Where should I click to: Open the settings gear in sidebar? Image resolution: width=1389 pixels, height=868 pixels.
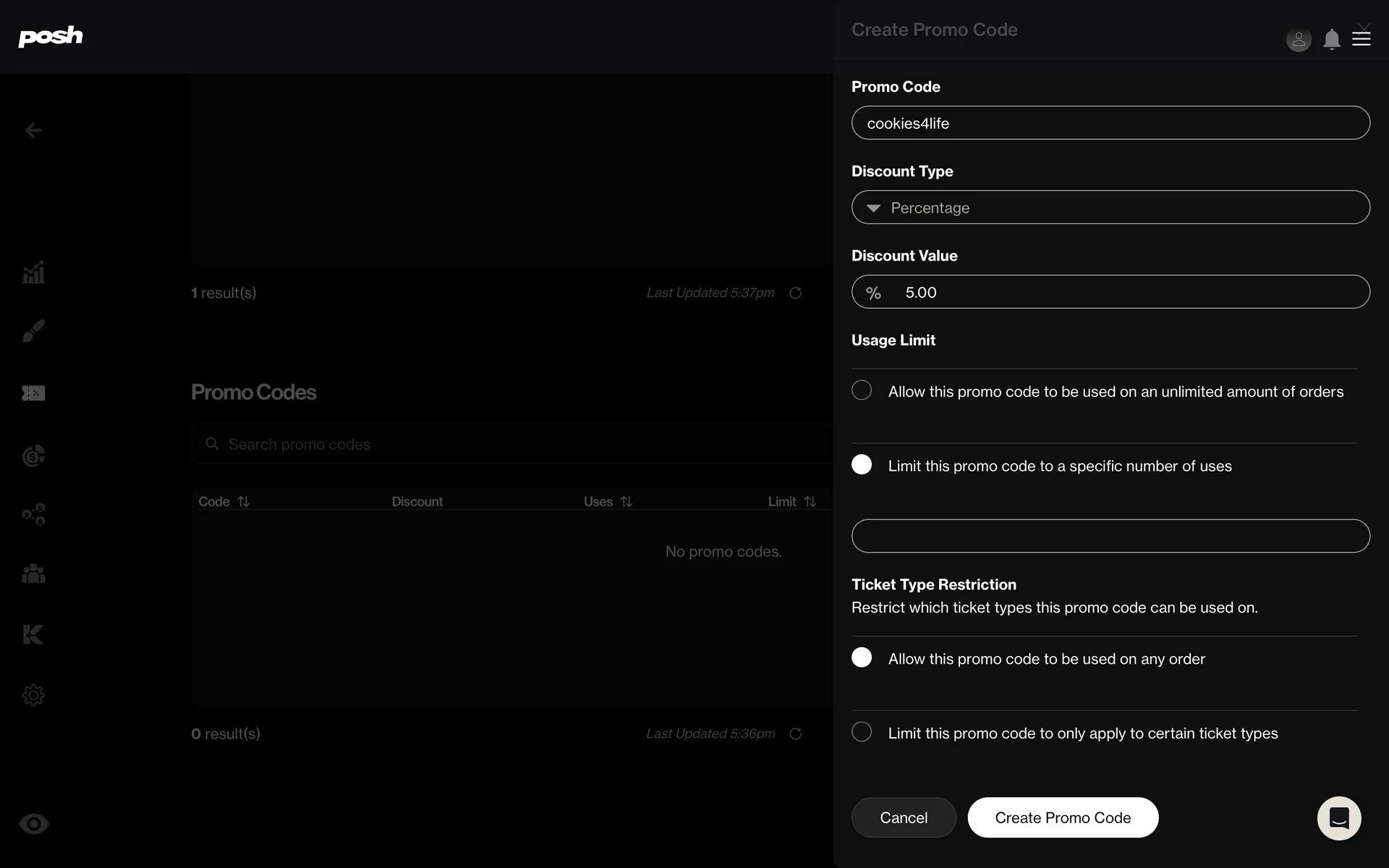(x=33, y=695)
